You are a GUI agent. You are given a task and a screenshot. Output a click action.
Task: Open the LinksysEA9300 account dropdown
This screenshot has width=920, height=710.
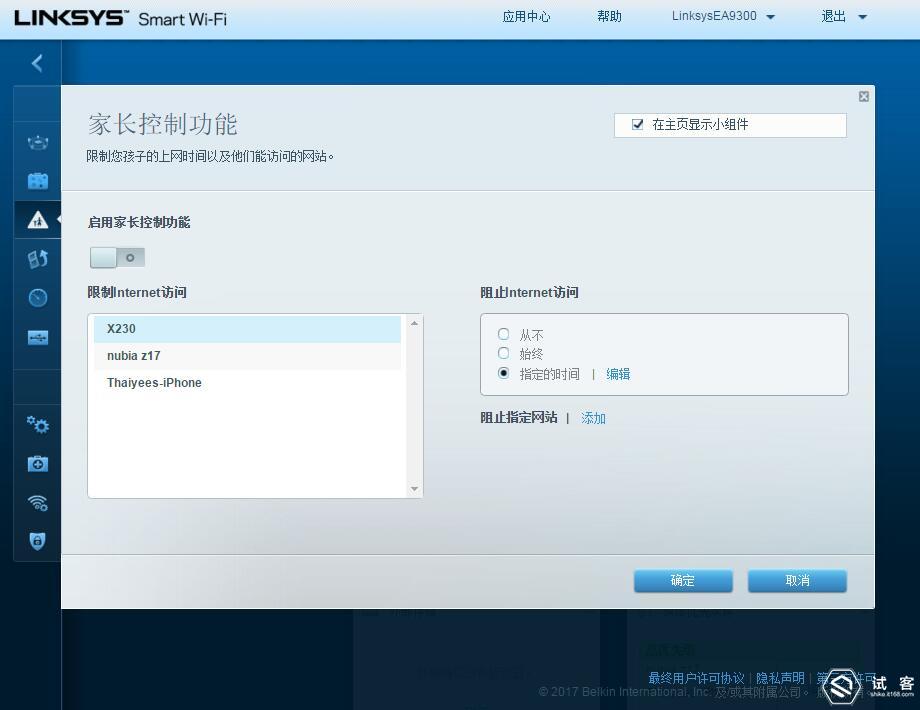coord(722,16)
